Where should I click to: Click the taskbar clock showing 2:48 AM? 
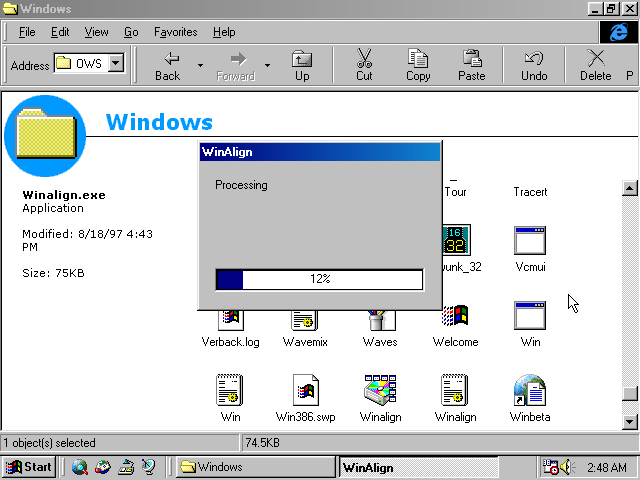pyautogui.click(x=607, y=467)
